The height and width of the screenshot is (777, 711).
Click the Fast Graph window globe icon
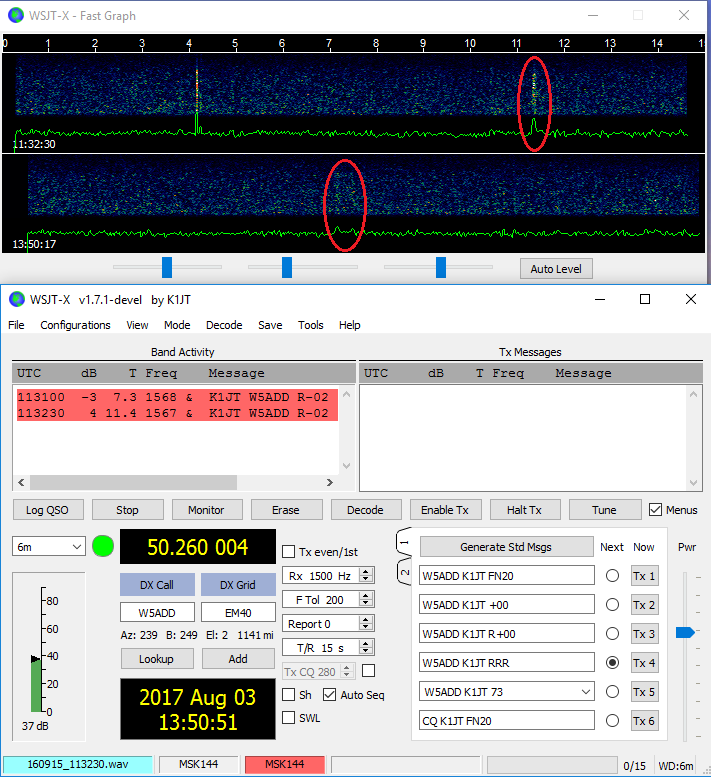tap(16, 15)
